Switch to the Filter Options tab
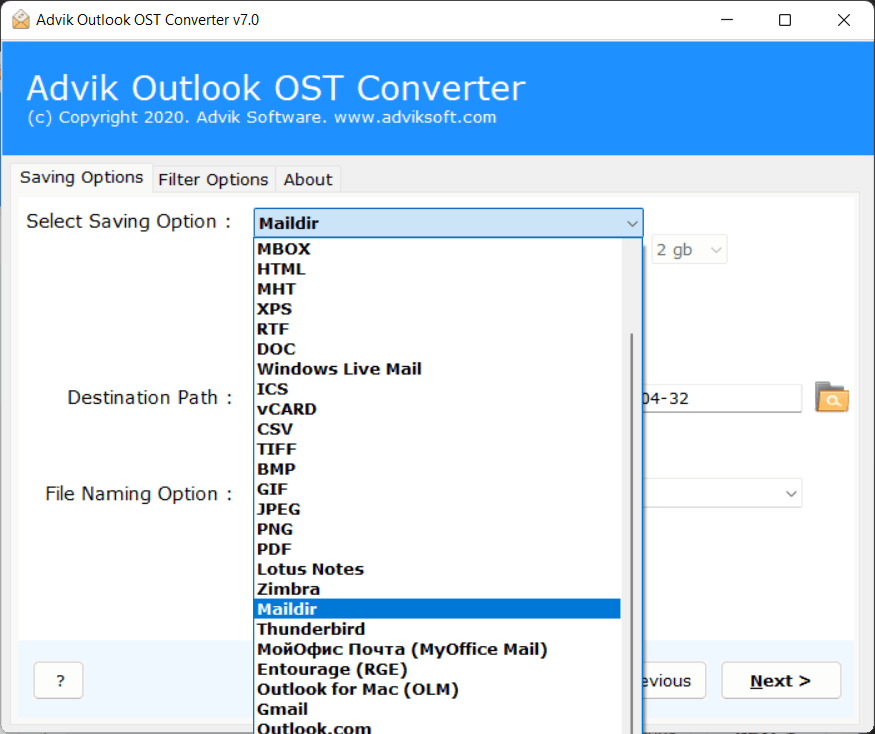Viewport: 875px width, 734px height. pos(213,180)
